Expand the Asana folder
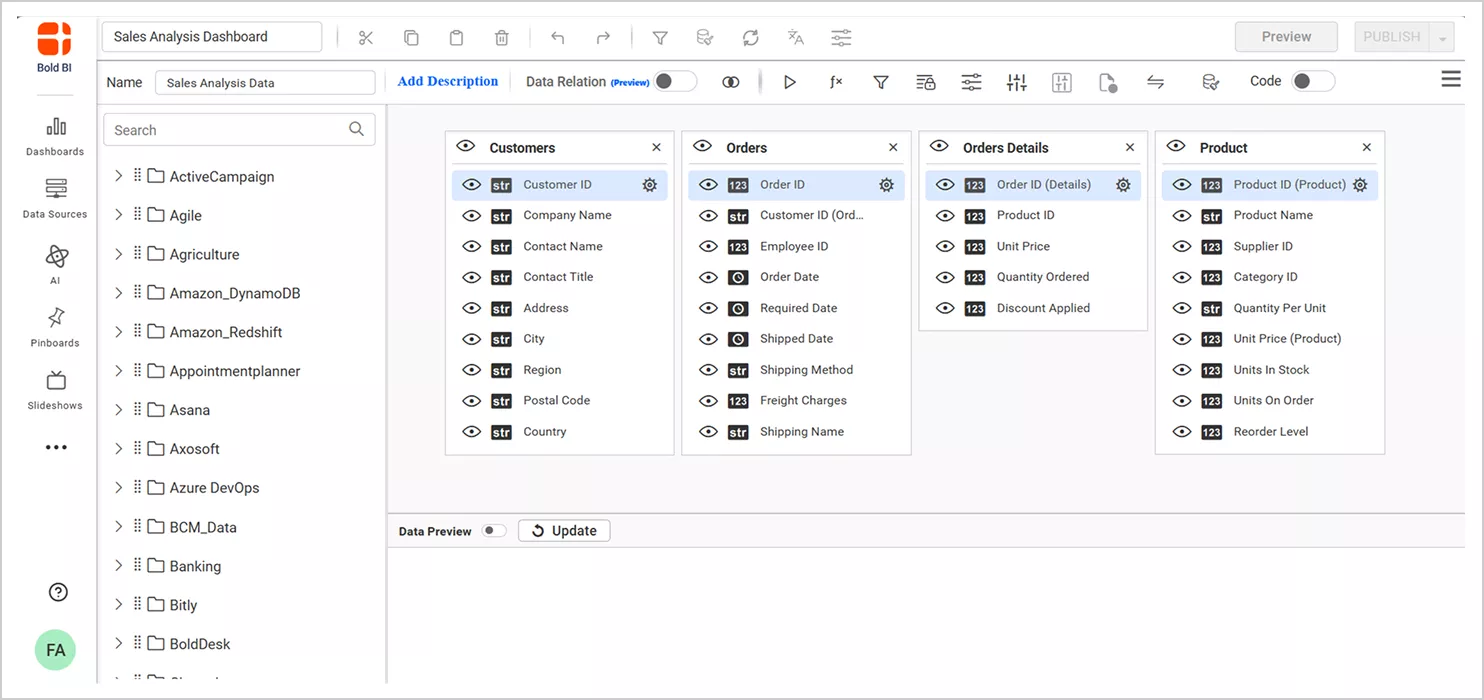The image size is (1484, 700). (118, 410)
